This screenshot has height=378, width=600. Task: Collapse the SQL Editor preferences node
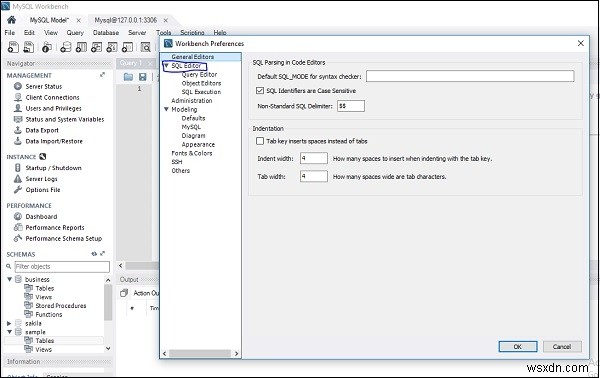pos(166,66)
